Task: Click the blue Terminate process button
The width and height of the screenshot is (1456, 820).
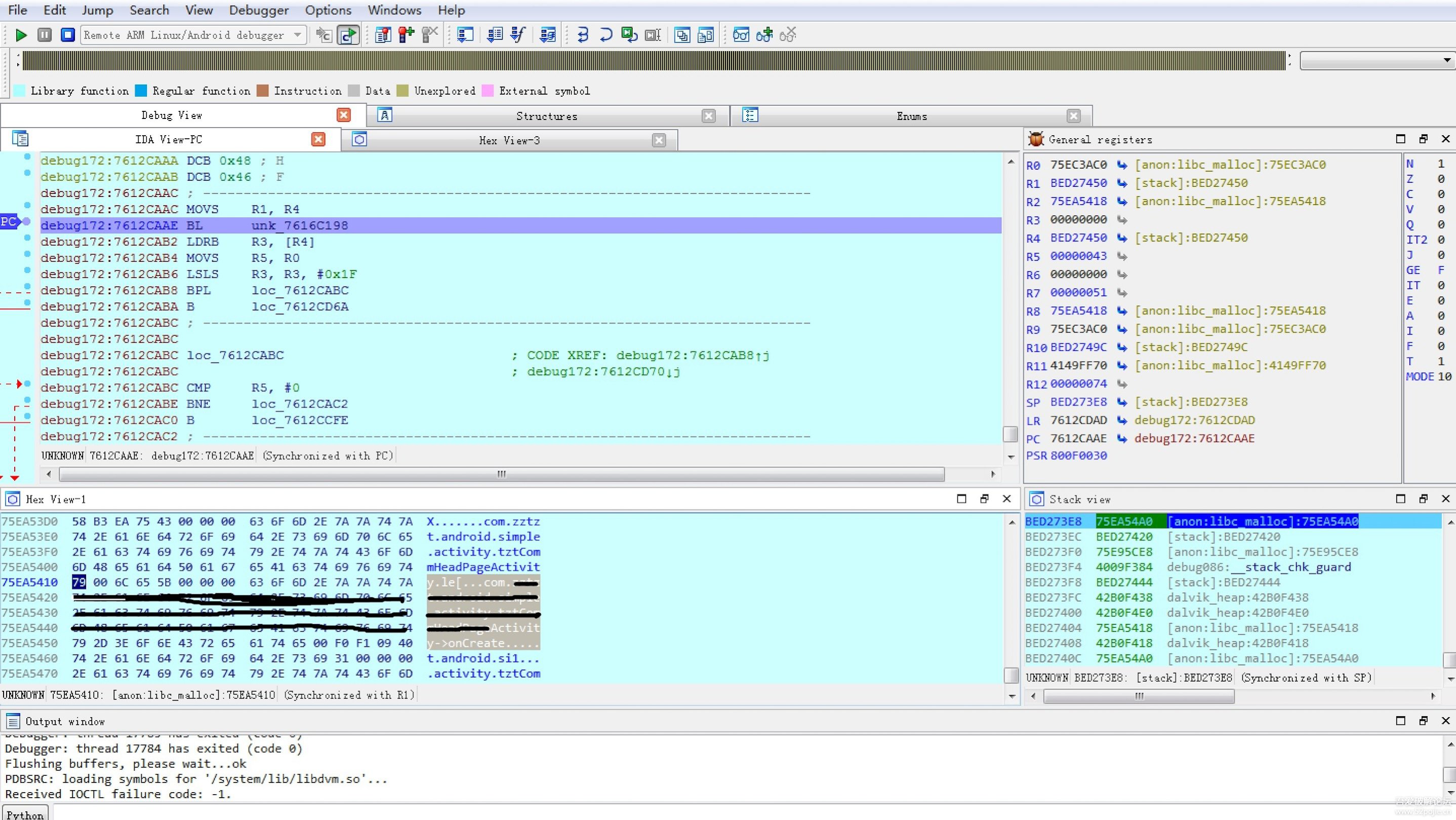Action: click(x=67, y=35)
